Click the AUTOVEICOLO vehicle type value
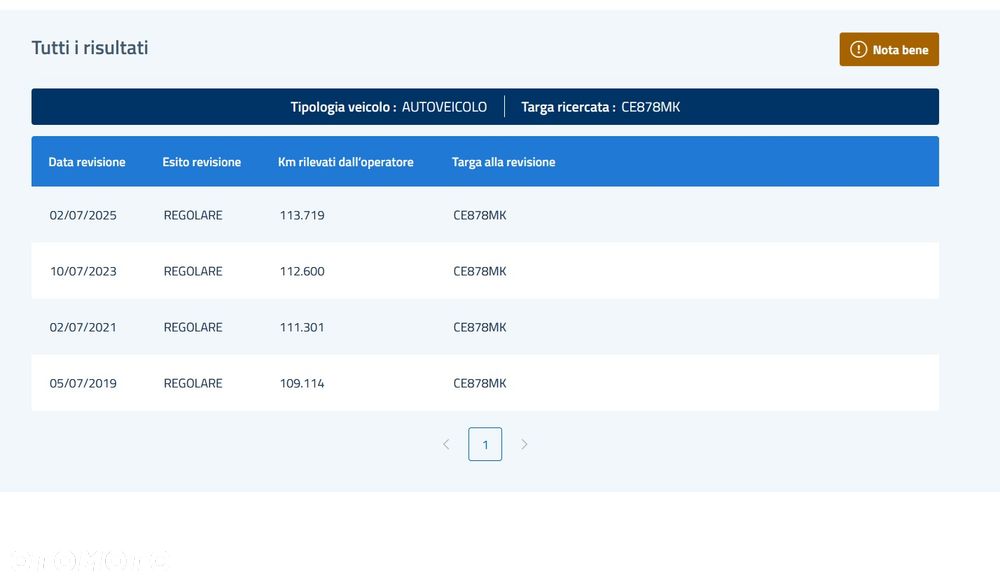Screen dimensions: 1000x581 pos(445,107)
